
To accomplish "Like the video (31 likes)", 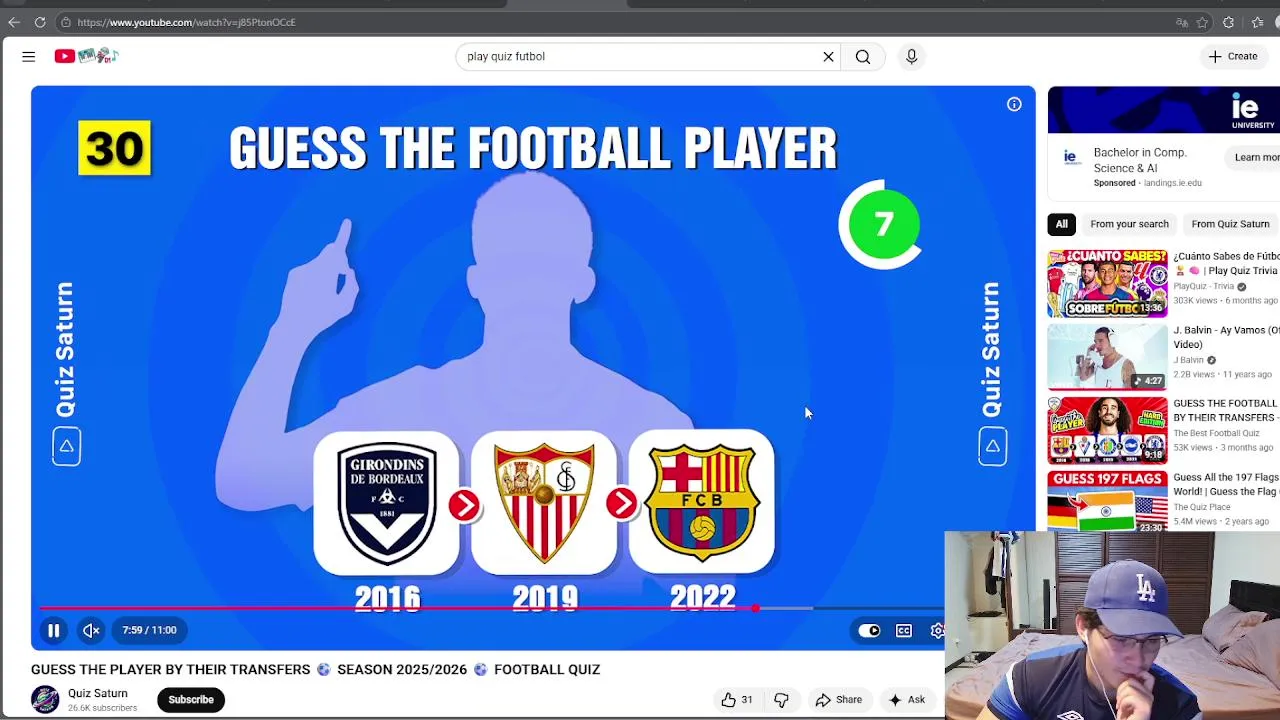I will 737,700.
